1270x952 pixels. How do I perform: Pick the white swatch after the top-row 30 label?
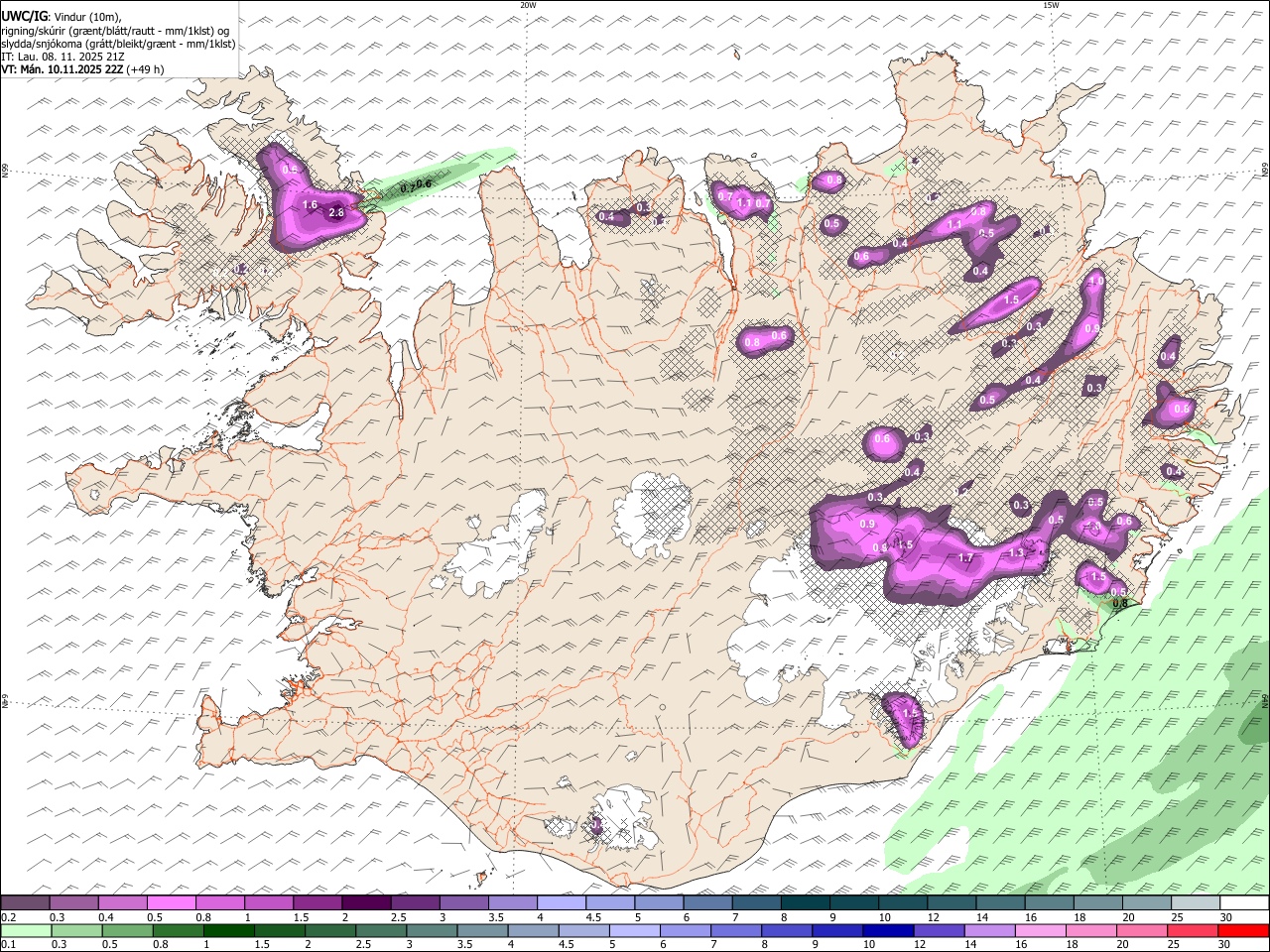(1244, 902)
